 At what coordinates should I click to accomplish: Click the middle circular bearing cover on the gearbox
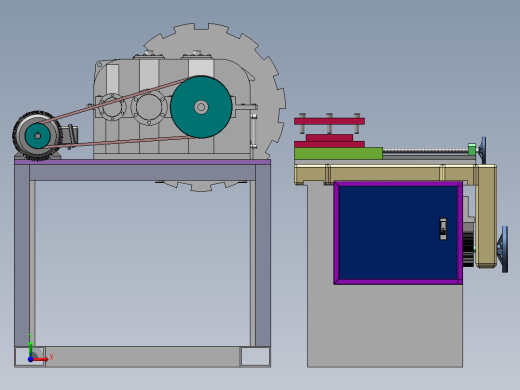point(149,107)
